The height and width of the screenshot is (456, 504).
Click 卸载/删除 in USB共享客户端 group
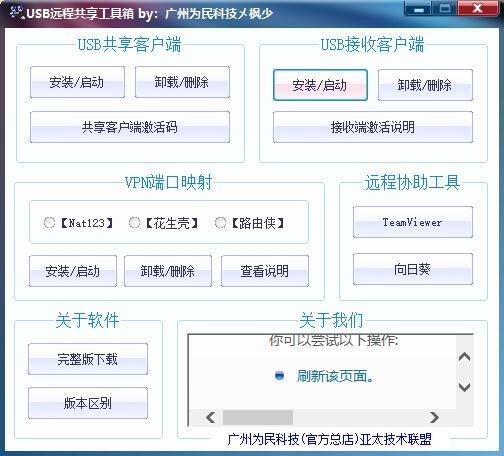pyautogui.click(x=182, y=82)
